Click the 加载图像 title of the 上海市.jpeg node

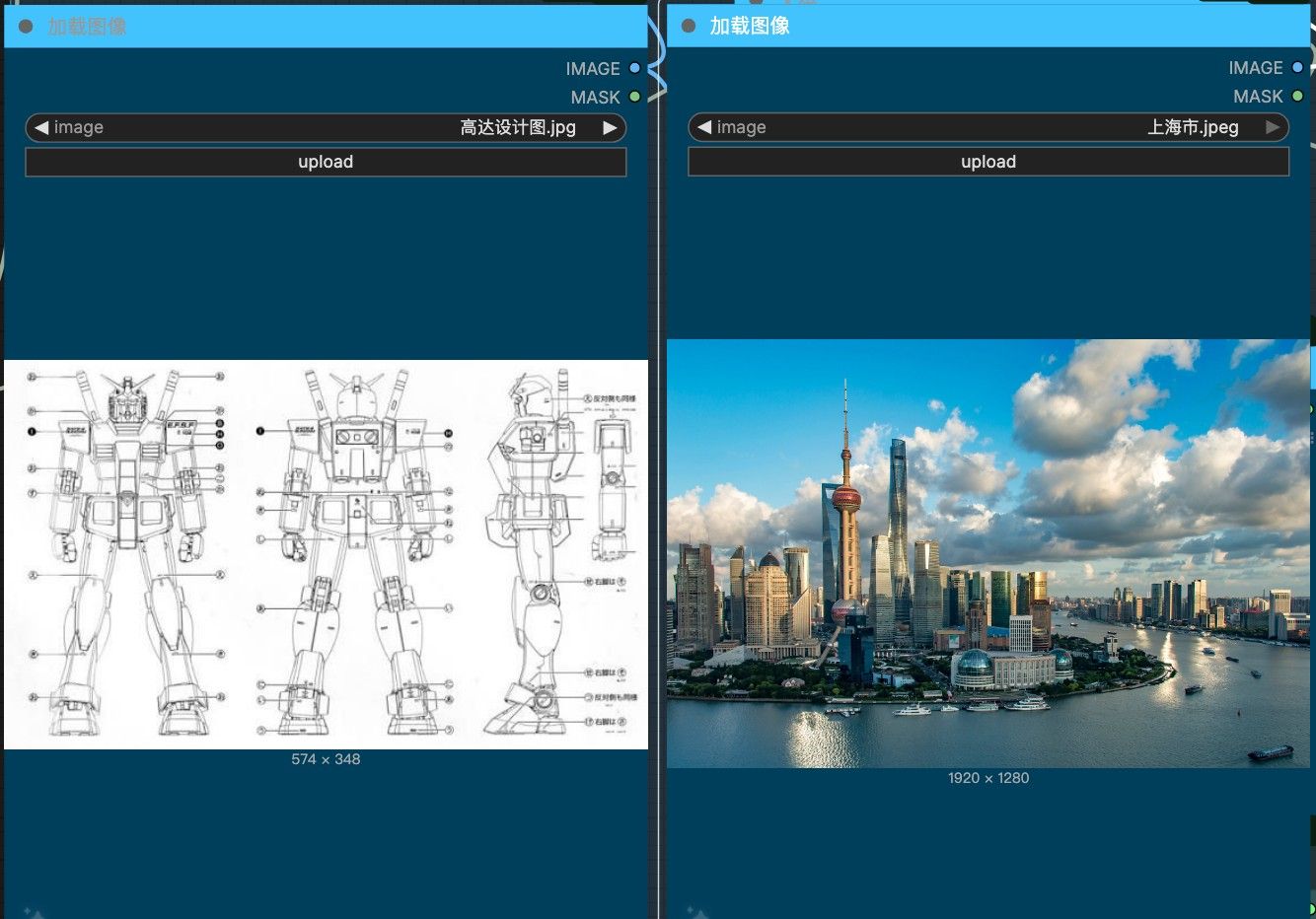tap(750, 26)
